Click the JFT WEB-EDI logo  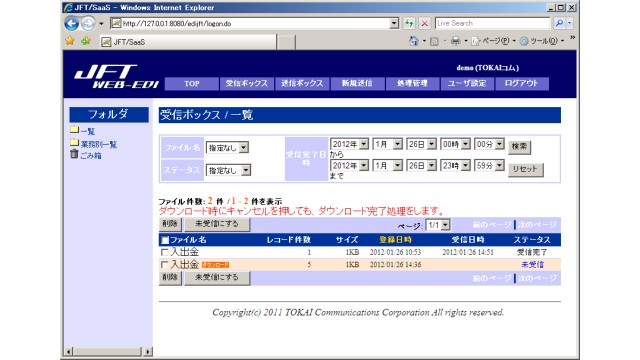click(x=116, y=76)
